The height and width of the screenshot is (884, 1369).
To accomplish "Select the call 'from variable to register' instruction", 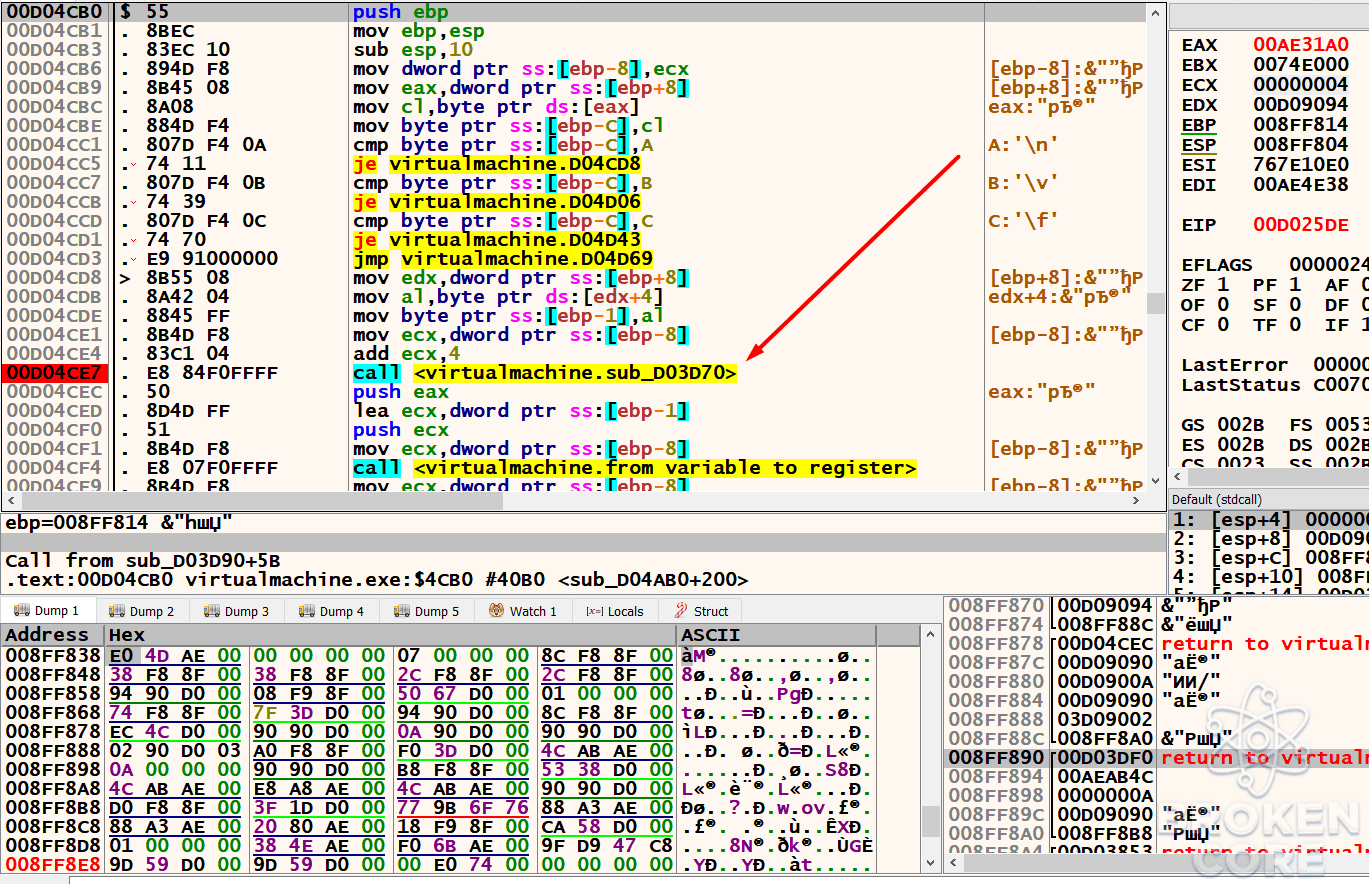I will point(635,468).
